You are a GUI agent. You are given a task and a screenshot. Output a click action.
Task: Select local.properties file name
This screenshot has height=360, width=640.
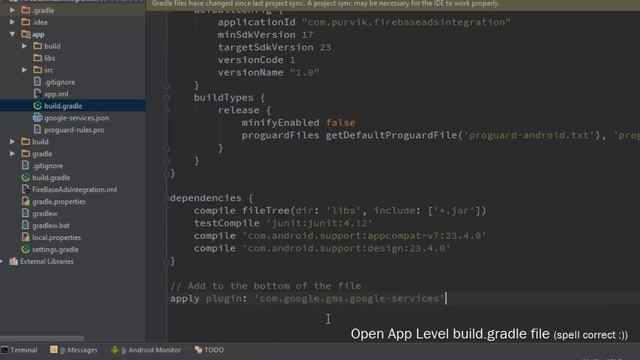(x=56, y=238)
